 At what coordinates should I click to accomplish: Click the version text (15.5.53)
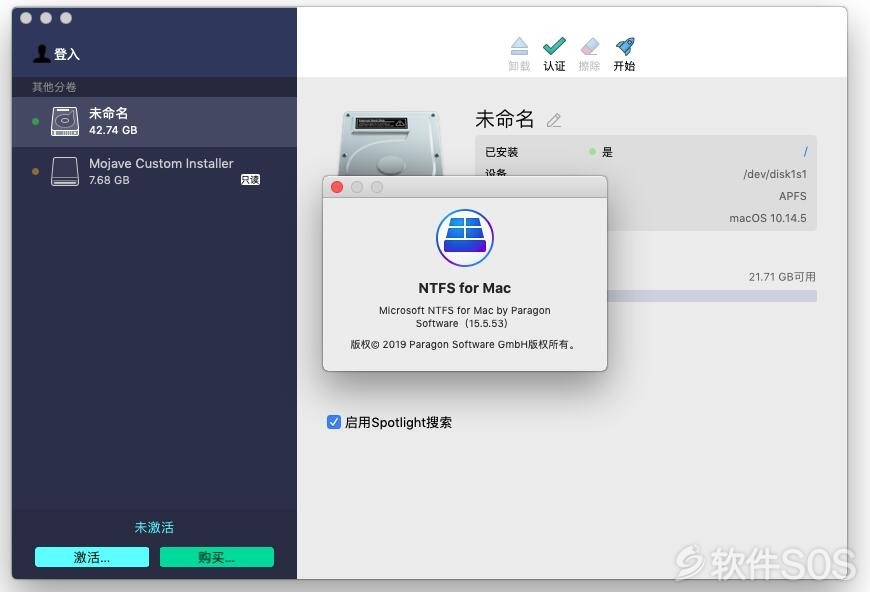pyautogui.click(x=487, y=323)
